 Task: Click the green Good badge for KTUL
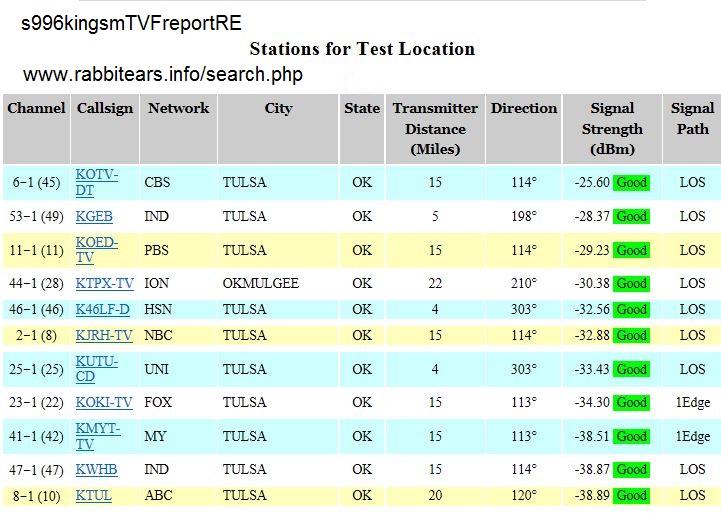(631, 496)
